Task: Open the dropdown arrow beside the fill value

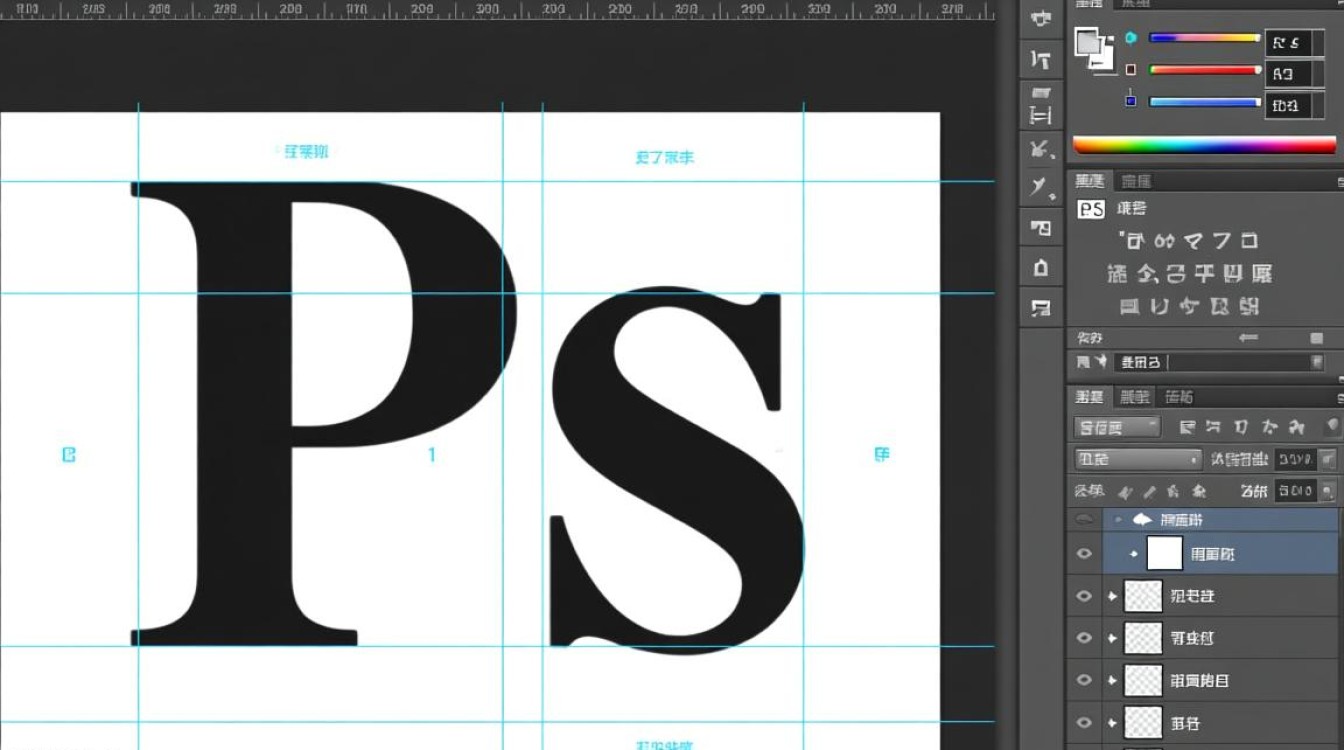Action: [x=1328, y=491]
